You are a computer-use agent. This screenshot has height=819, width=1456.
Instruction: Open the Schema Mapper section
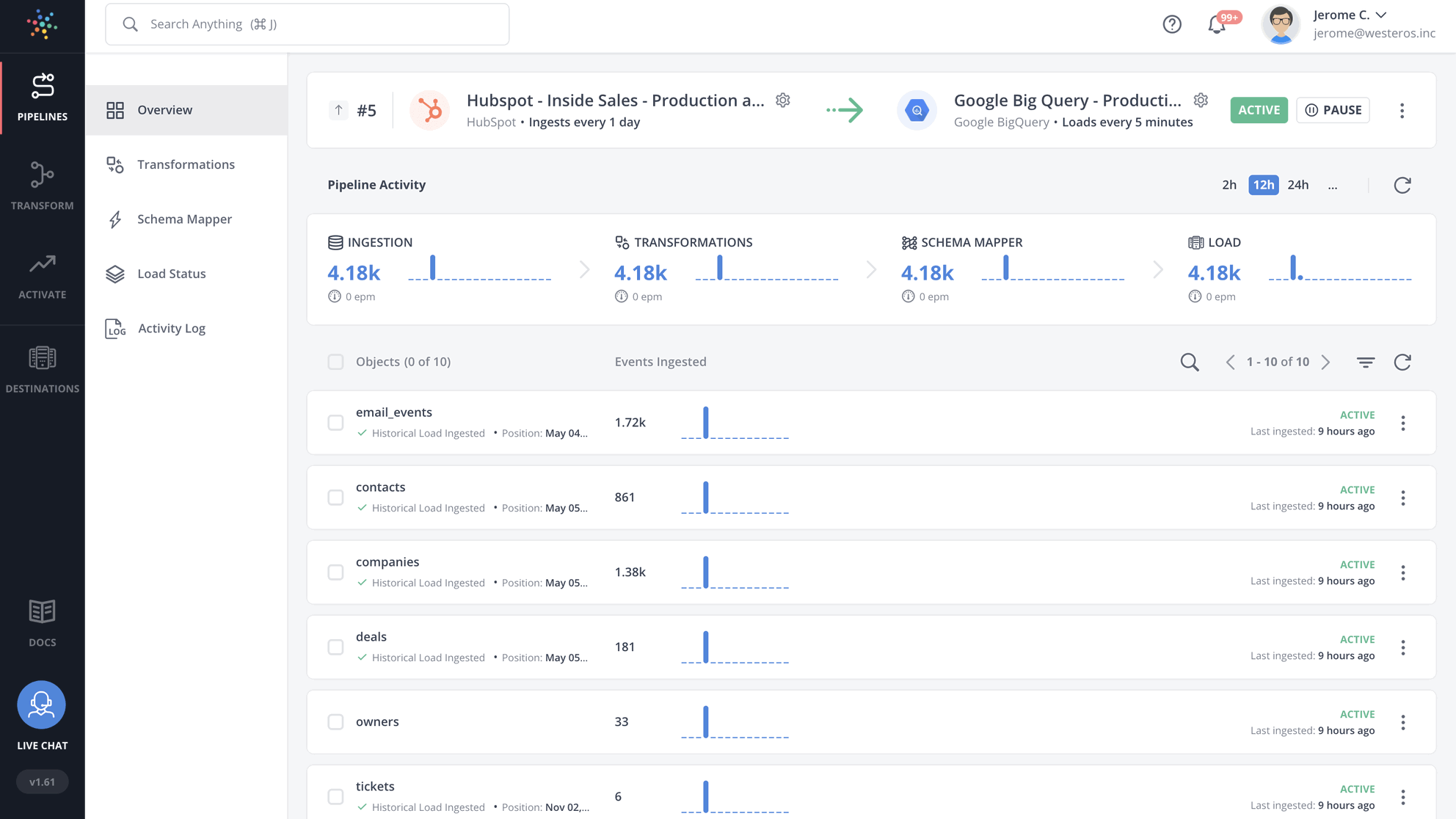pos(184,219)
